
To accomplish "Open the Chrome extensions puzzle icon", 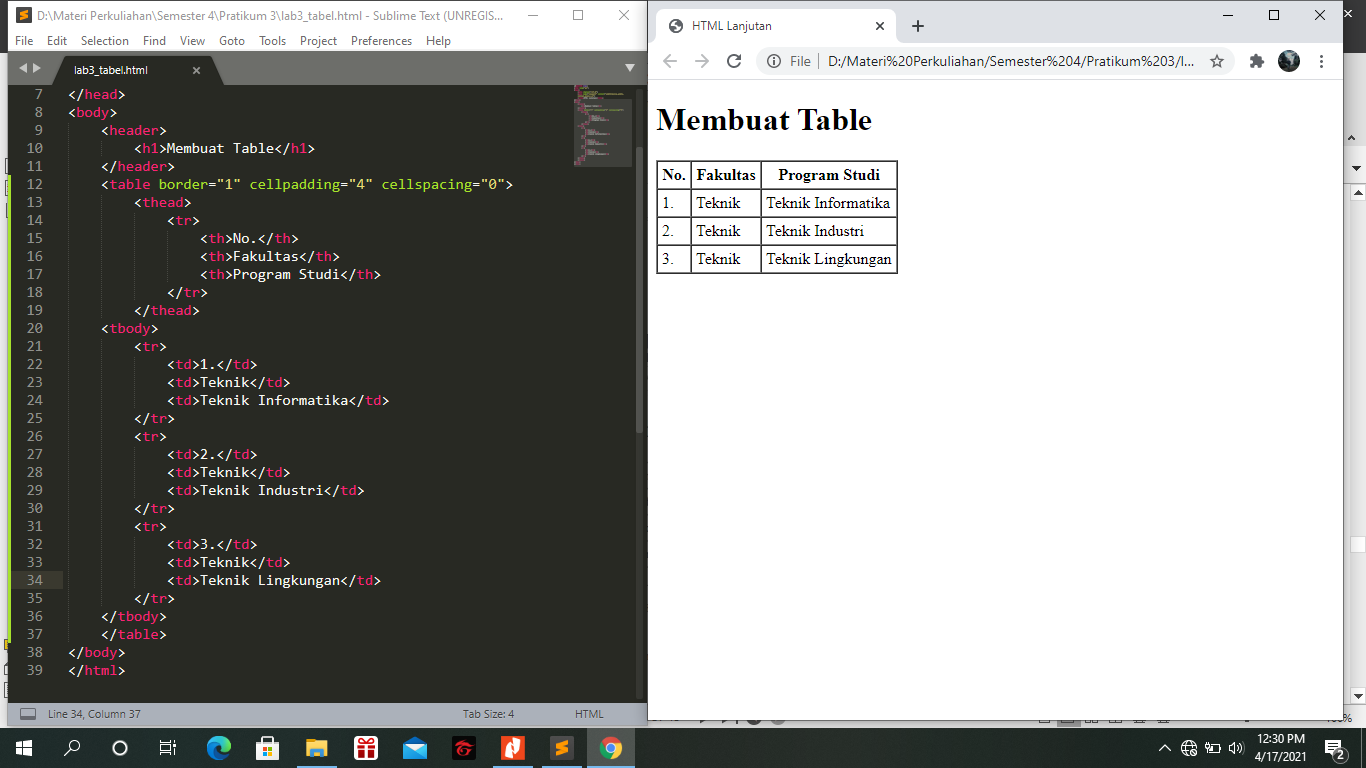I will pyautogui.click(x=1256, y=61).
